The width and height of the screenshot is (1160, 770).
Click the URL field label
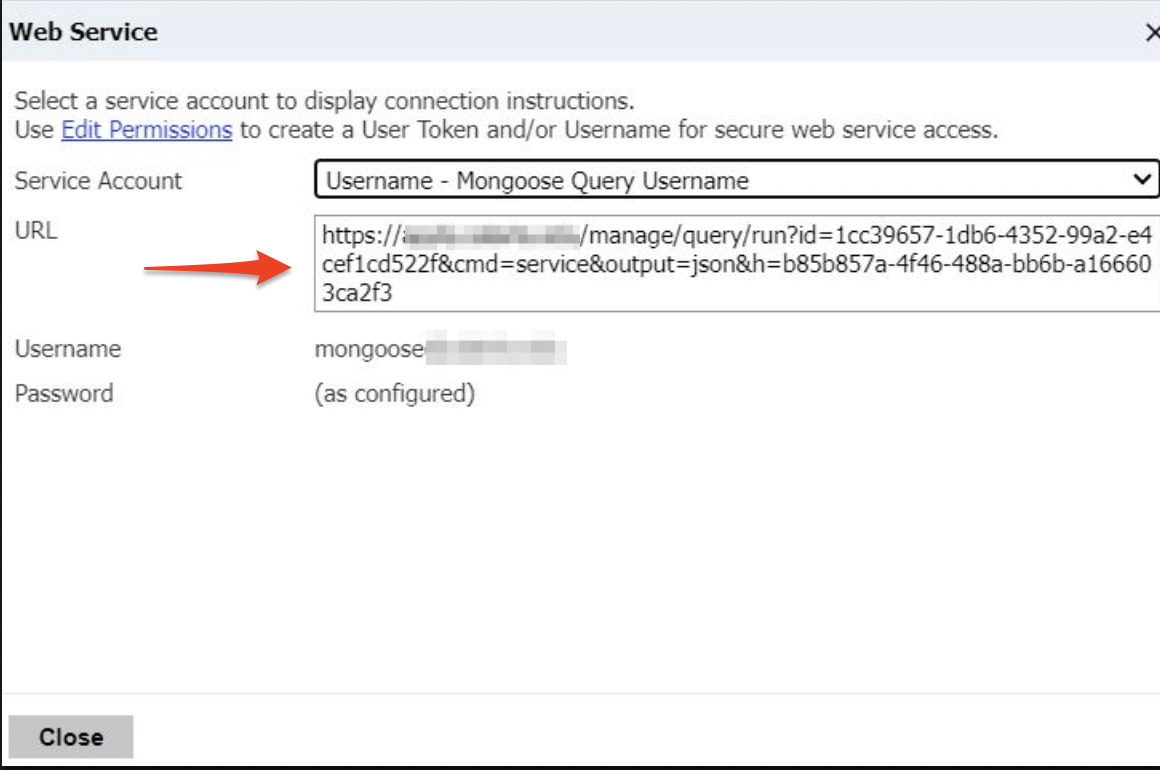[36, 231]
